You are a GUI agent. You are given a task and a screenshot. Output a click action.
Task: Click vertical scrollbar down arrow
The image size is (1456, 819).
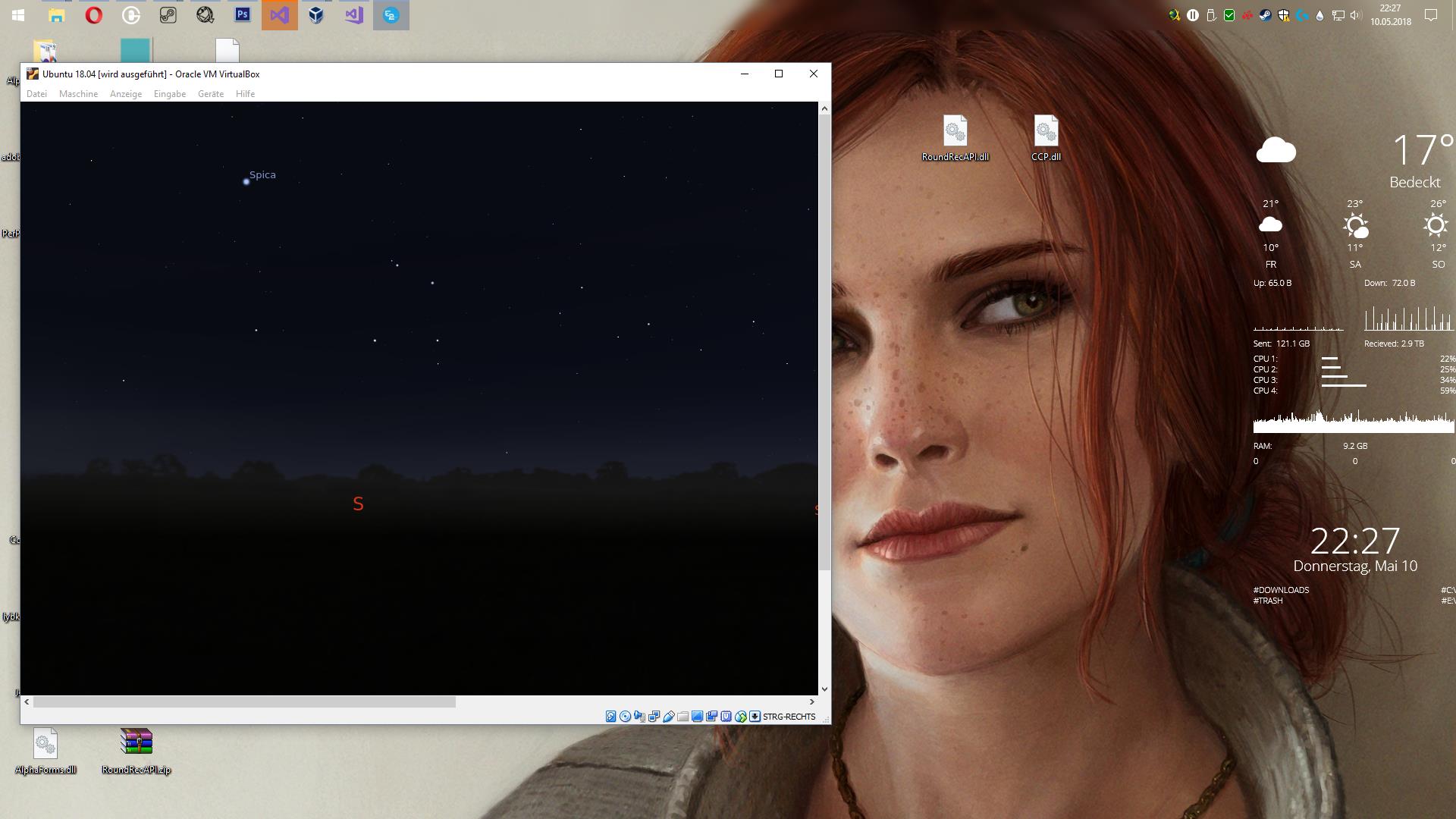(x=824, y=689)
